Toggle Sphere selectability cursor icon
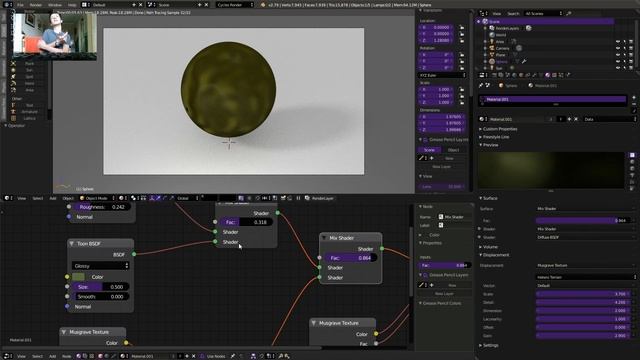 tap(624, 62)
